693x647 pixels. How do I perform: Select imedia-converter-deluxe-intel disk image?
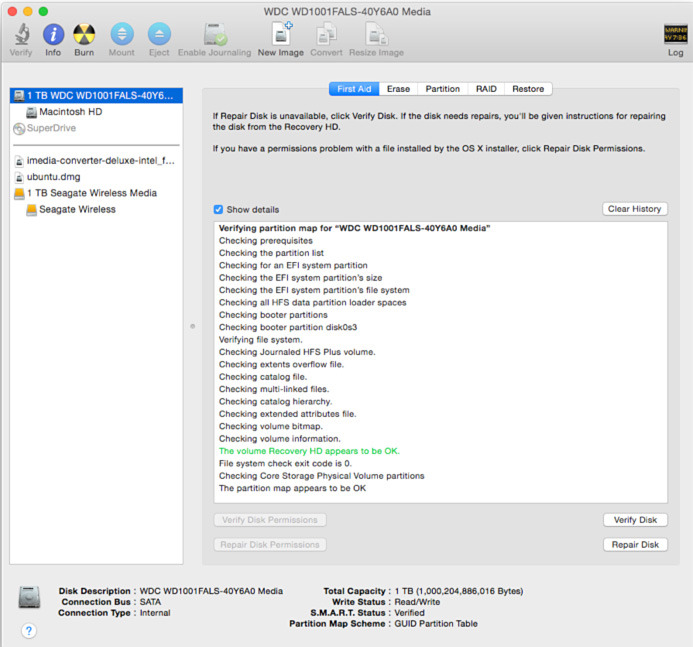(x=96, y=161)
